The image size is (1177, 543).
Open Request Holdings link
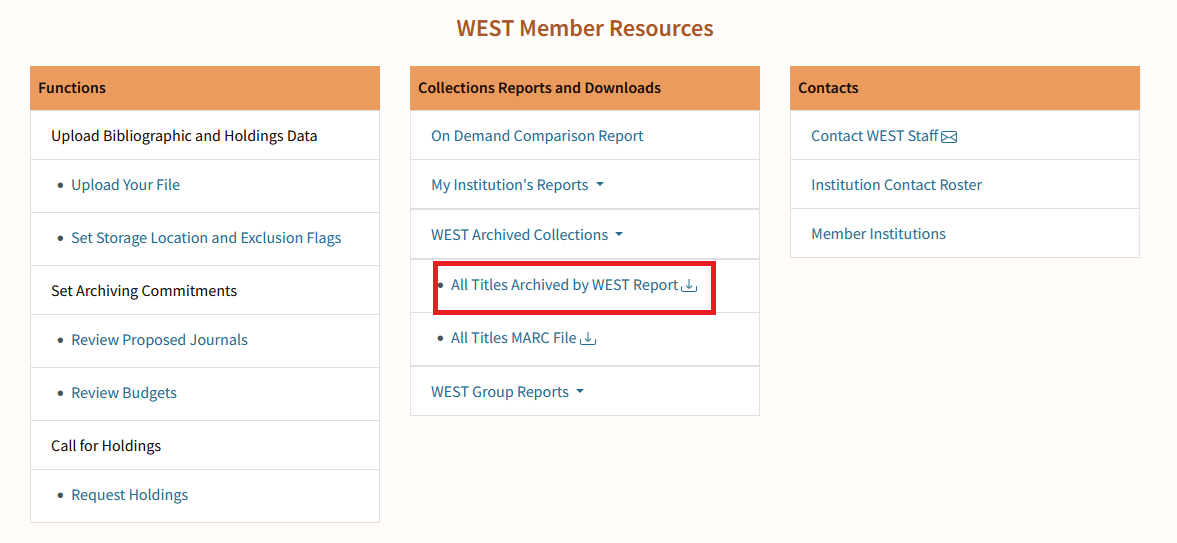[130, 495]
